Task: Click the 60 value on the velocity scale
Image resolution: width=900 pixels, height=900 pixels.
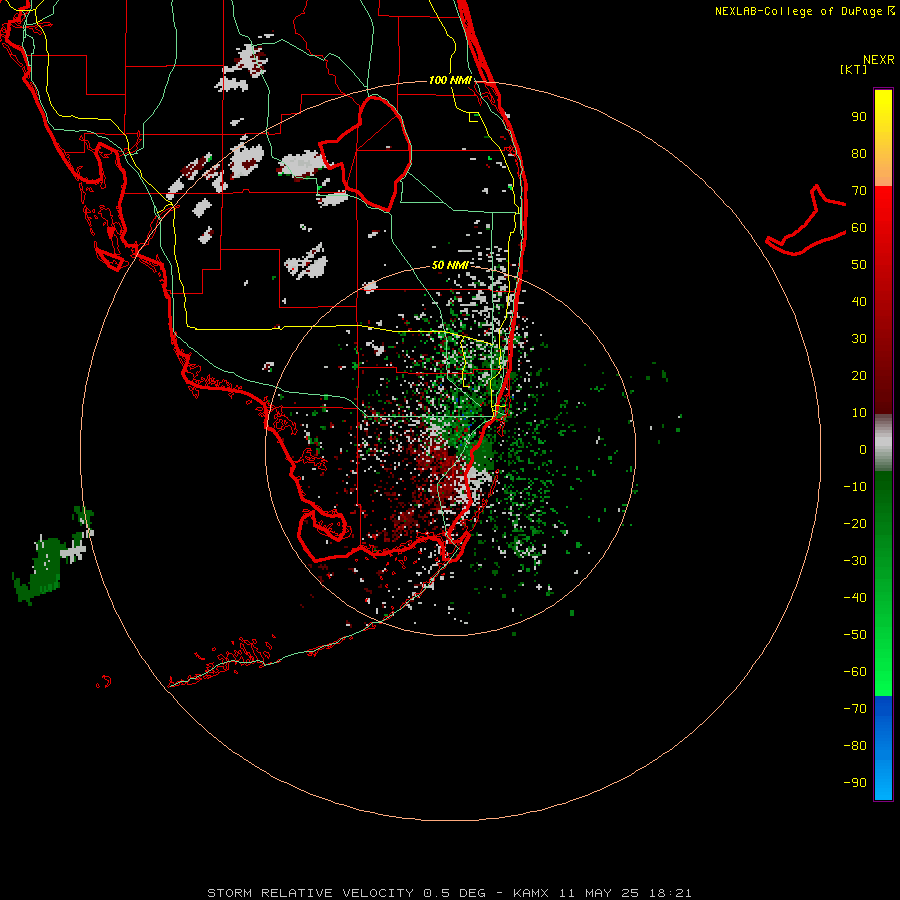Action: pyautogui.click(x=859, y=228)
